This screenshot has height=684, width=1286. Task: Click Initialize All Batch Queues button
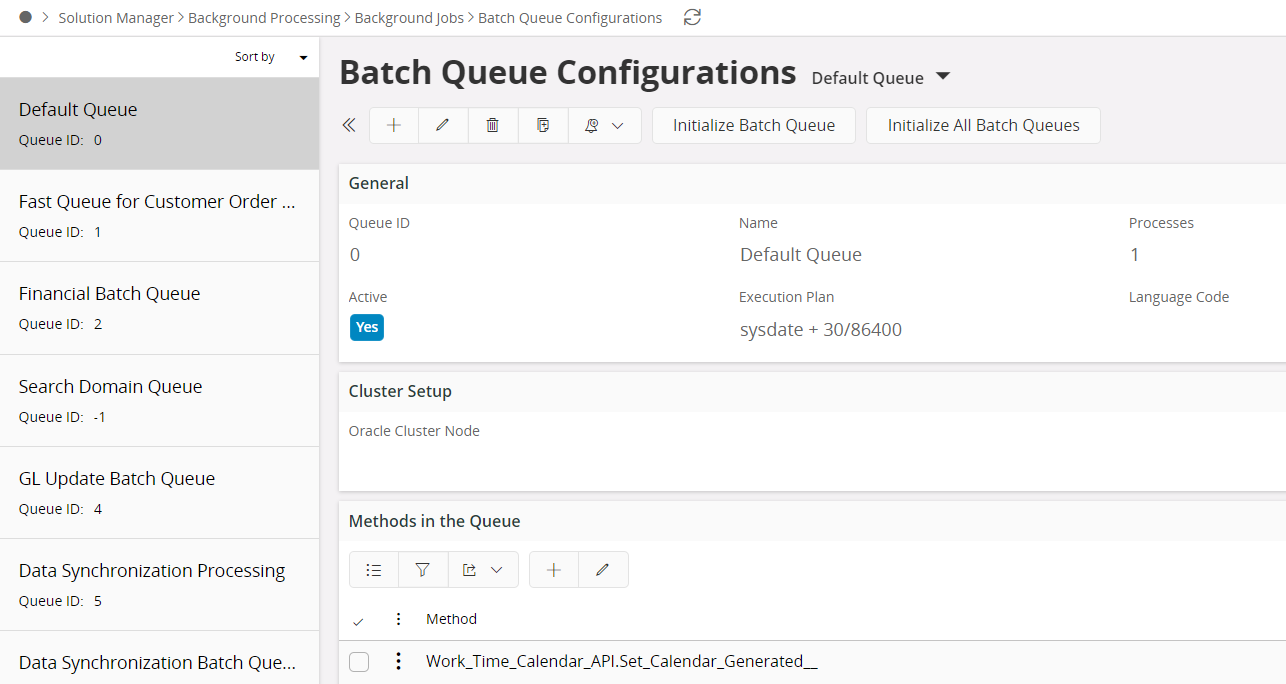point(983,126)
